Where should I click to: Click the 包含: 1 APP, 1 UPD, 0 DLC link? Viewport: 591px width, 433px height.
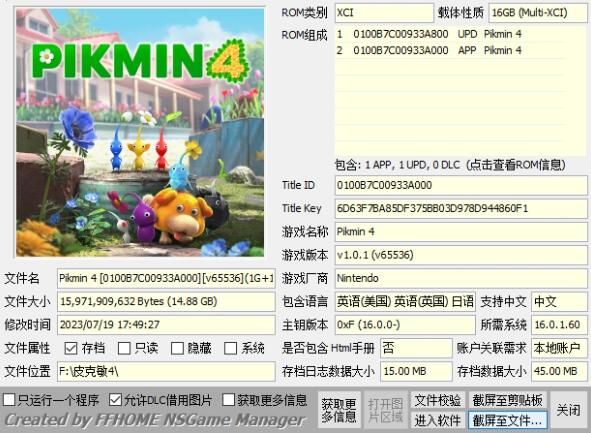[x=450, y=165]
